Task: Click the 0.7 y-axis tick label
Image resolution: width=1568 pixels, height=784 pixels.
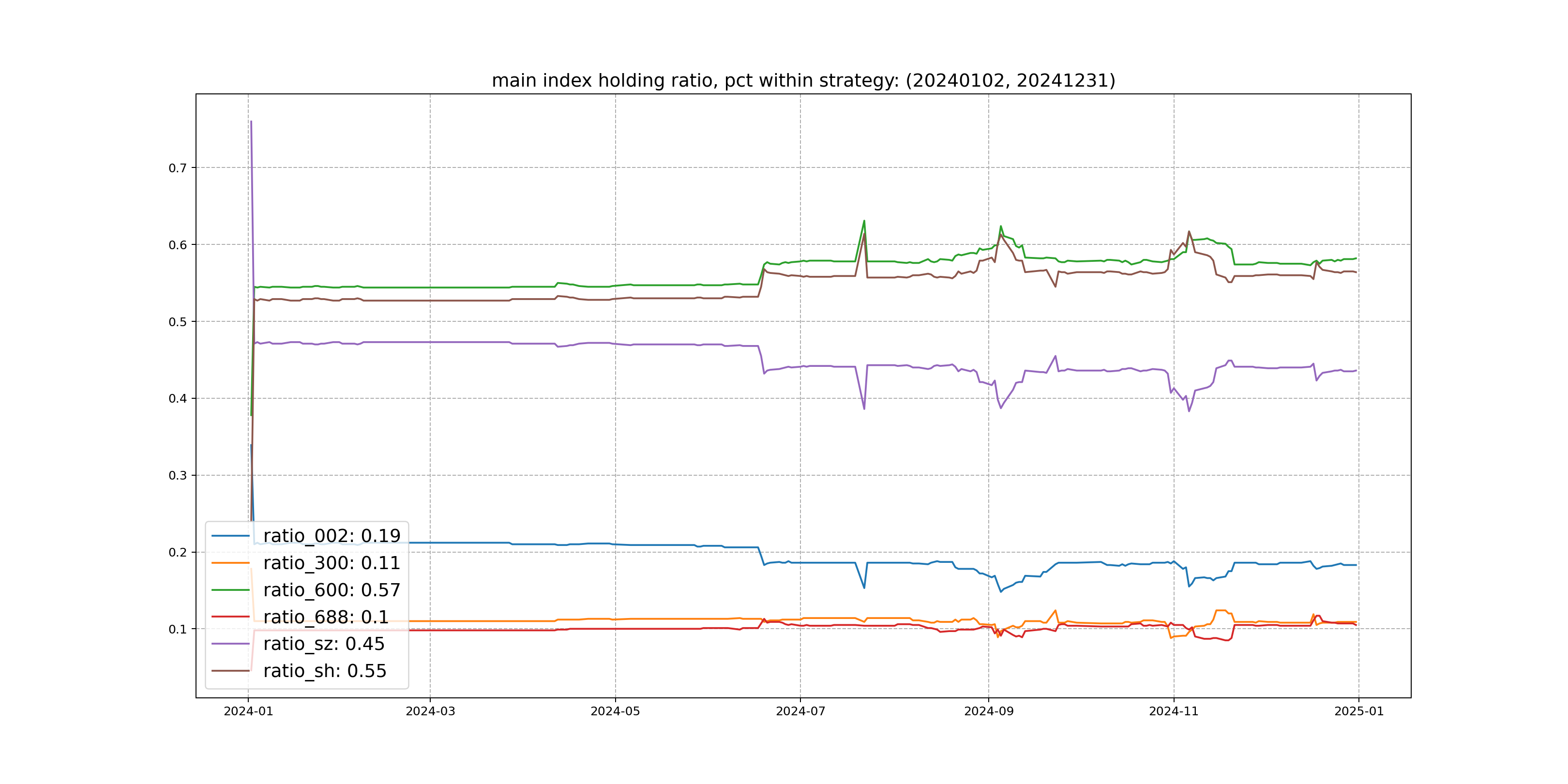Action: (x=178, y=168)
